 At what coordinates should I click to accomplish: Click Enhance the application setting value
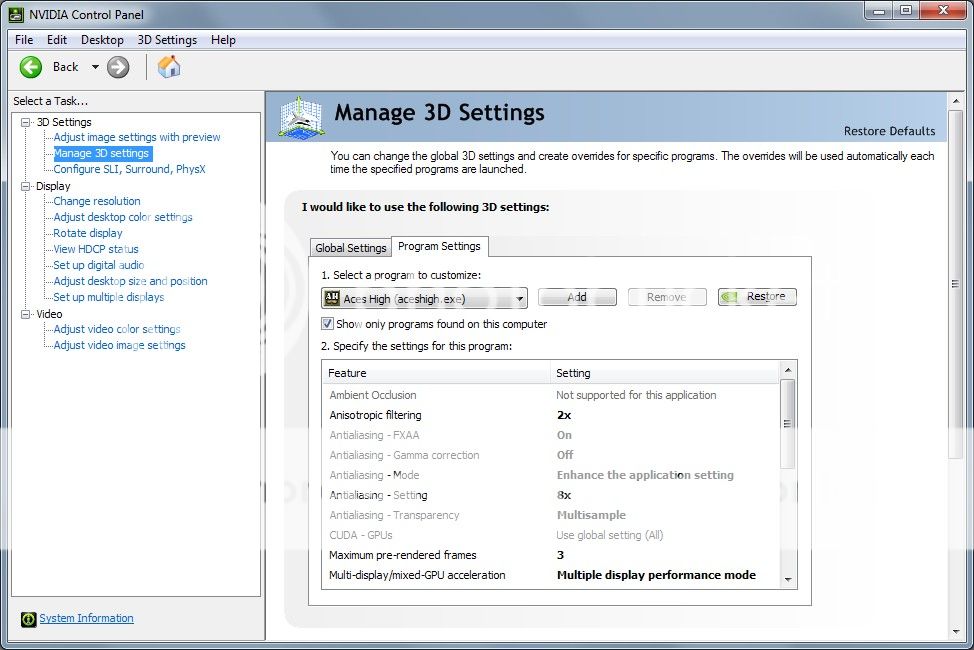click(x=645, y=475)
